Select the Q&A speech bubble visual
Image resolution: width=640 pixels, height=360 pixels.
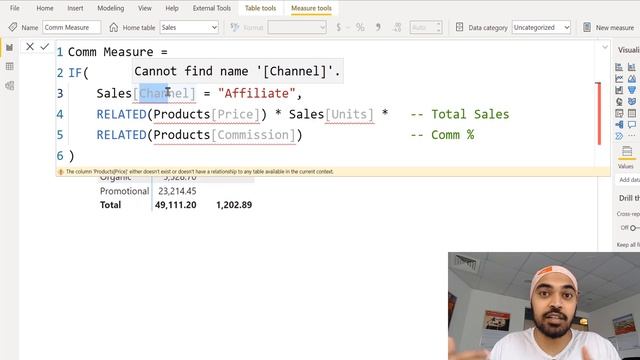(x=632, y=124)
